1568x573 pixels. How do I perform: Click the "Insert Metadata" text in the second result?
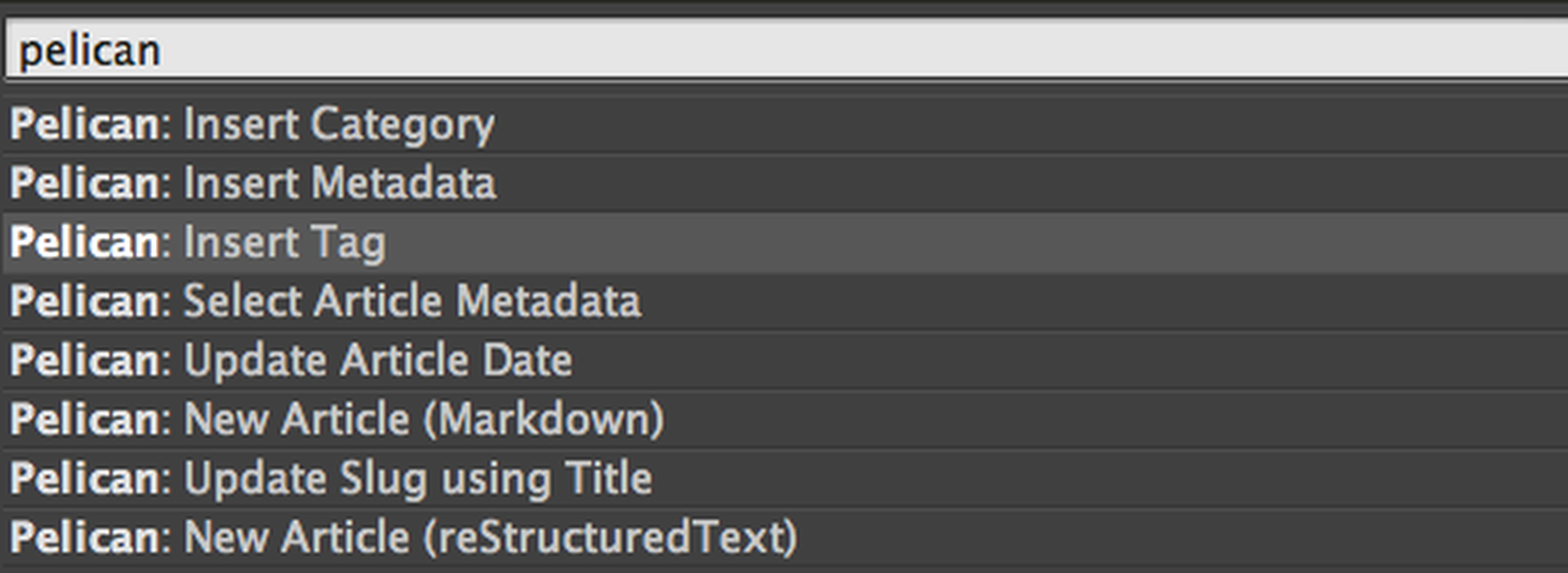pyautogui.click(x=339, y=183)
